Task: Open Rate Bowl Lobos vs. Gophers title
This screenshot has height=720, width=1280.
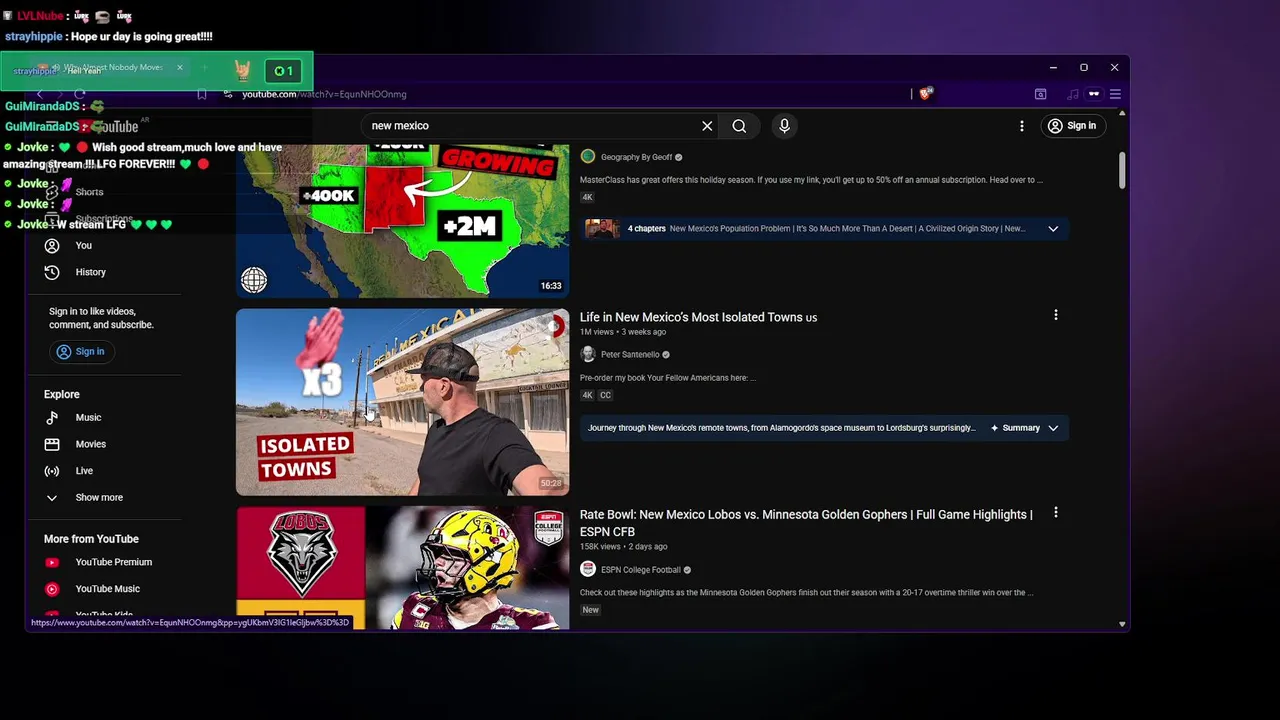Action: [806, 523]
